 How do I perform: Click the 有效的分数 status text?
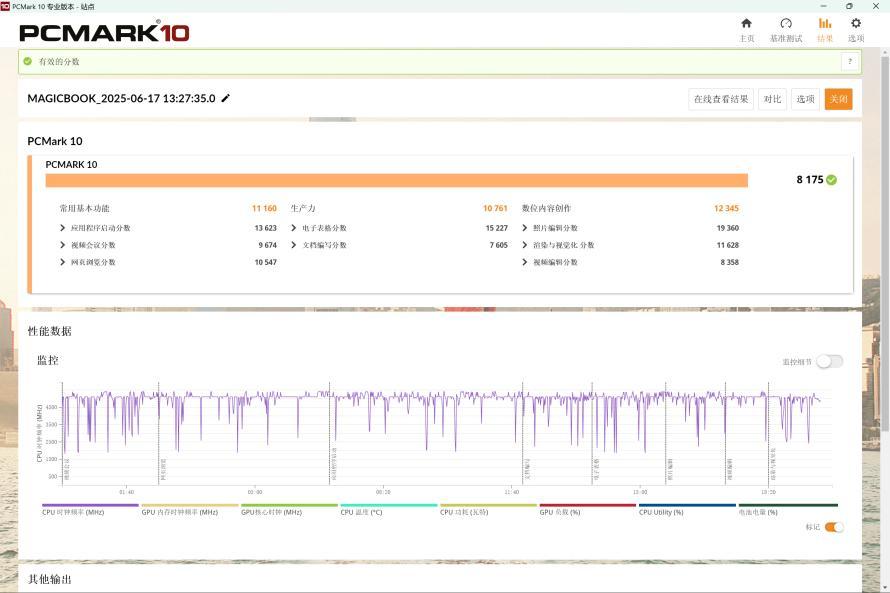59,61
